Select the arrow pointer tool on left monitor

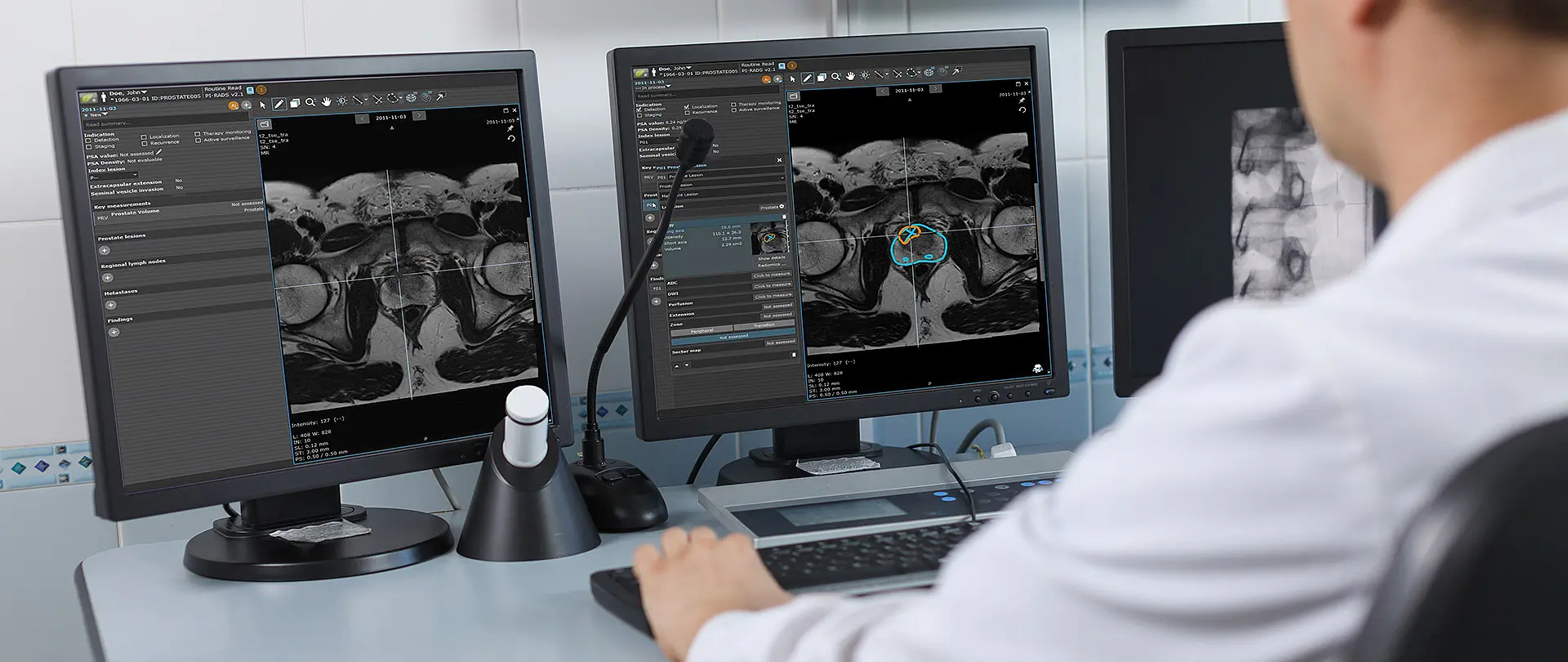tap(263, 105)
